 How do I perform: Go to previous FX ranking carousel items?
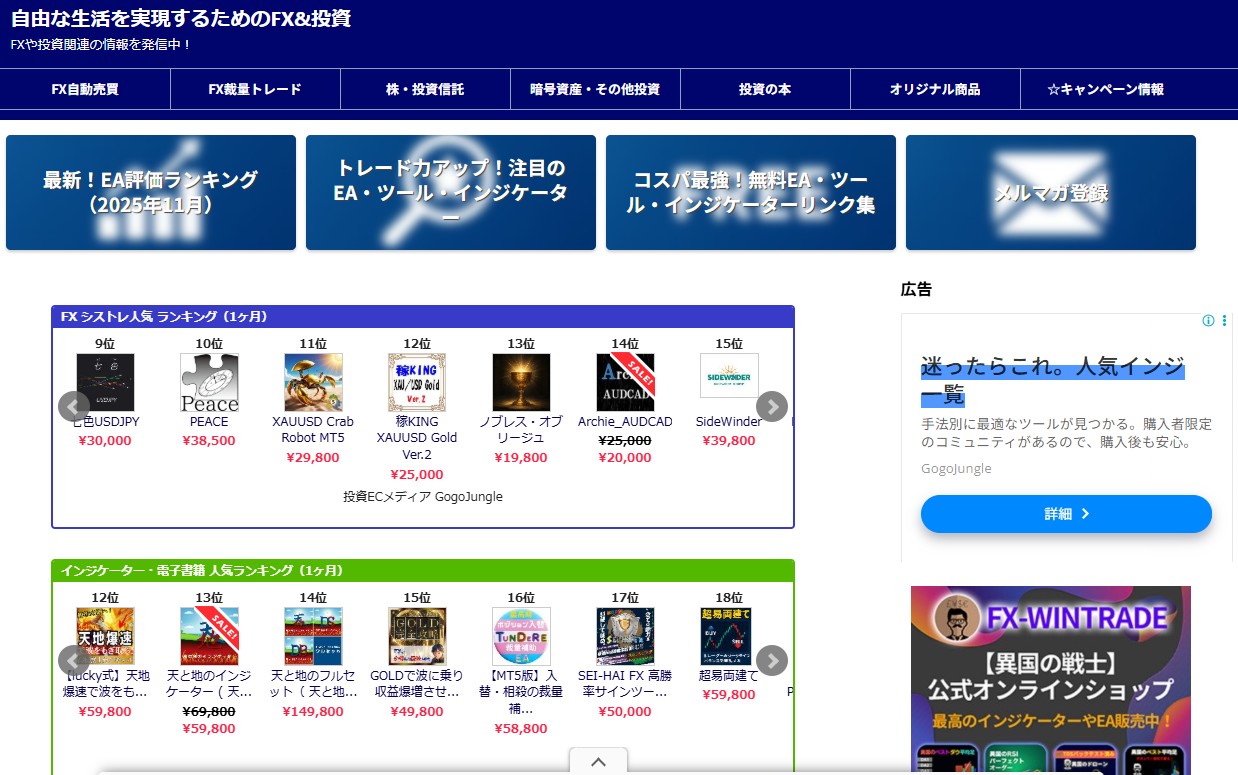73,407
